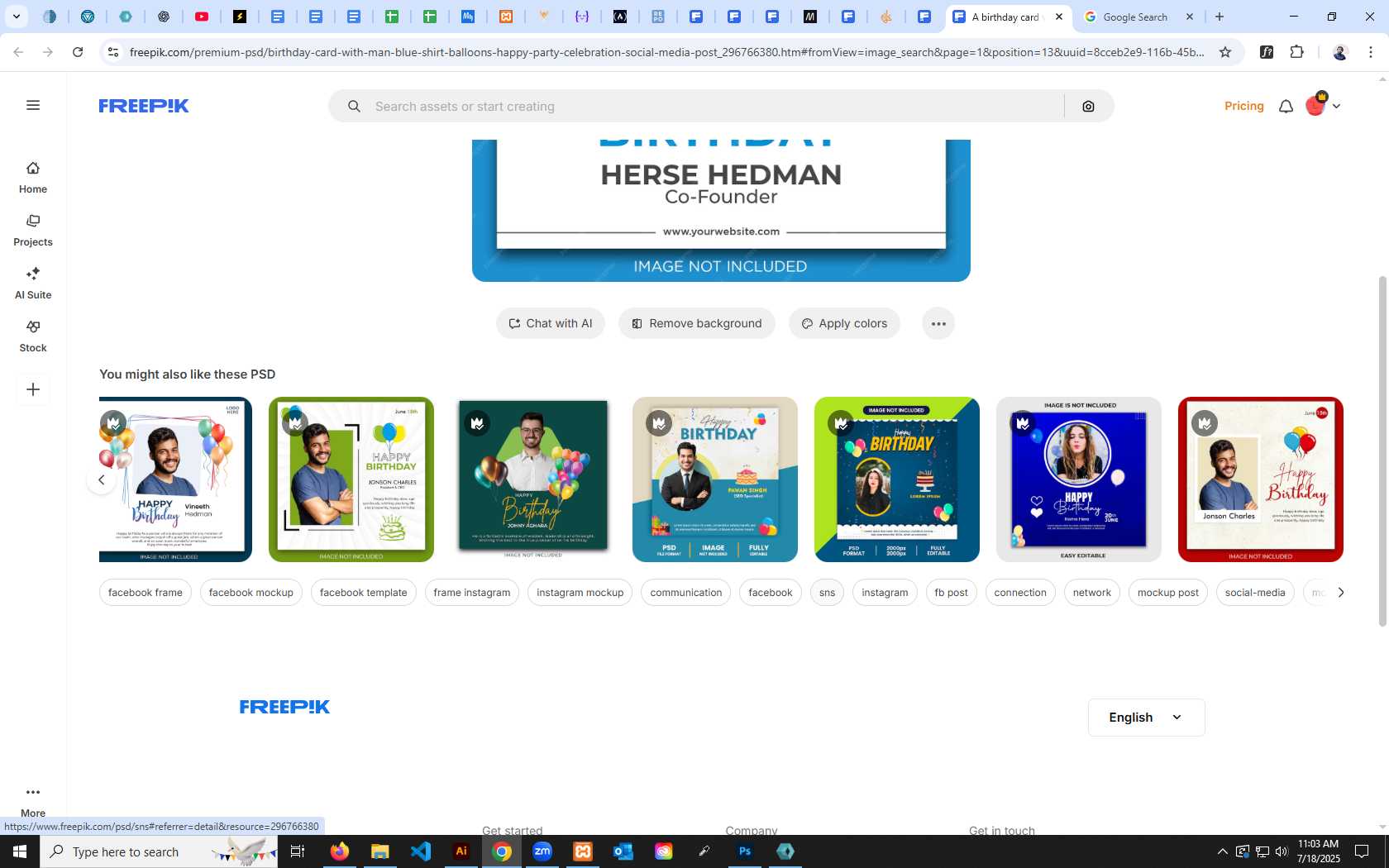Open Adobe Illustrator from taskbar
Viewport: 1389px width, 868px height.
tap(461, 851)
